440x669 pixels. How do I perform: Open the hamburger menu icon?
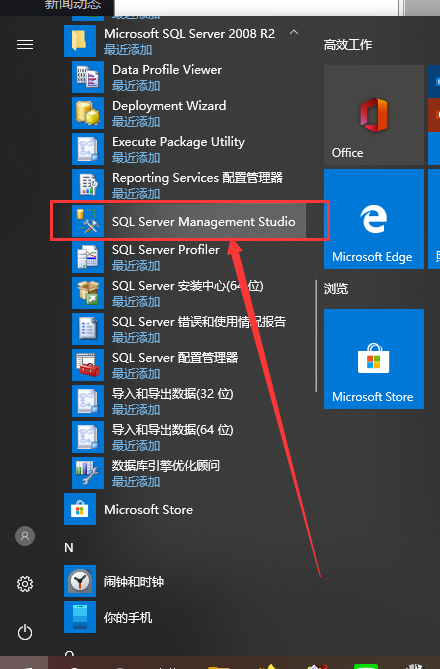[25, 44]
